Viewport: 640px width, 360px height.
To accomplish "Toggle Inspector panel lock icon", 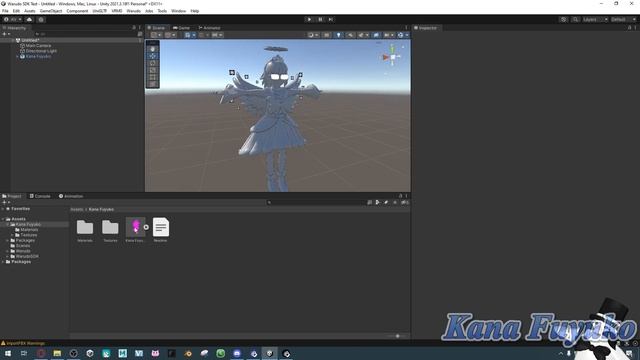I will 629,28.
